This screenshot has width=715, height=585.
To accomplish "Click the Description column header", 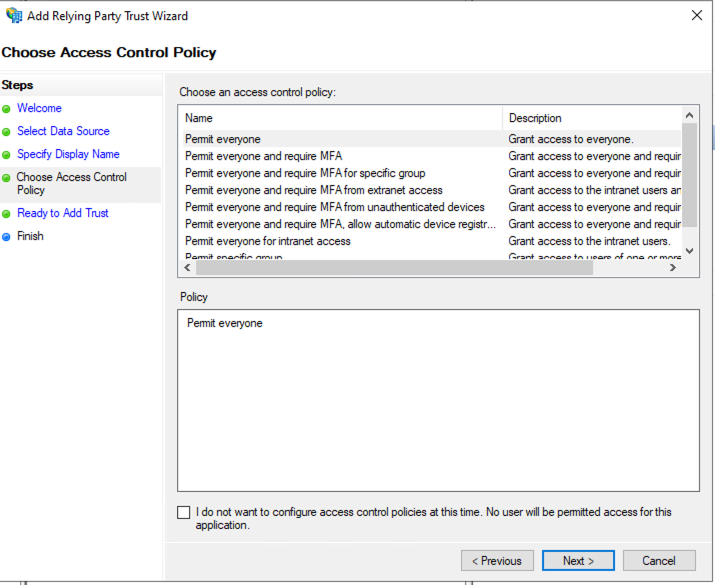I will 592,118.
